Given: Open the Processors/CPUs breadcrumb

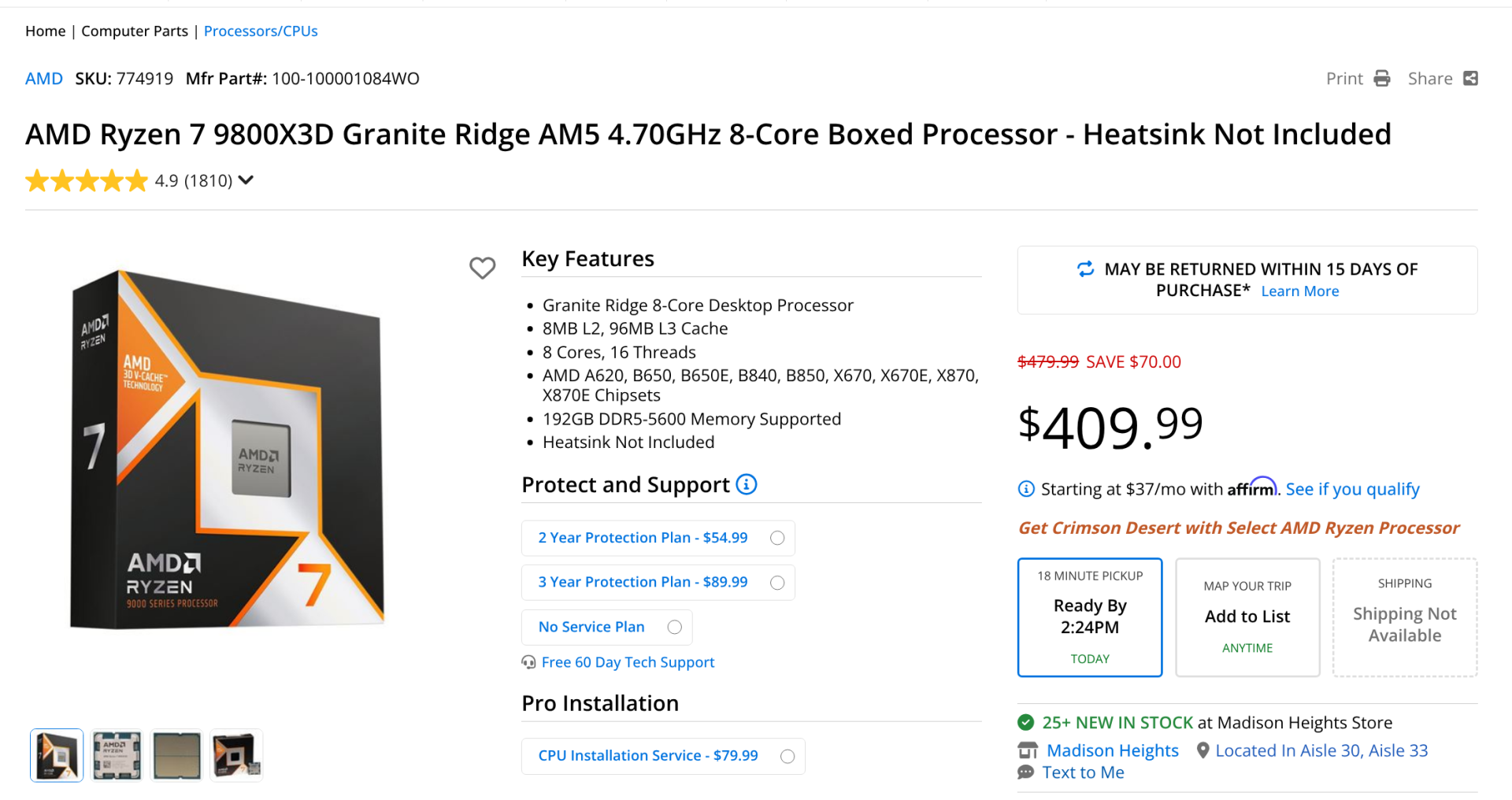Looking at the screenshot, I should point(261,31).
